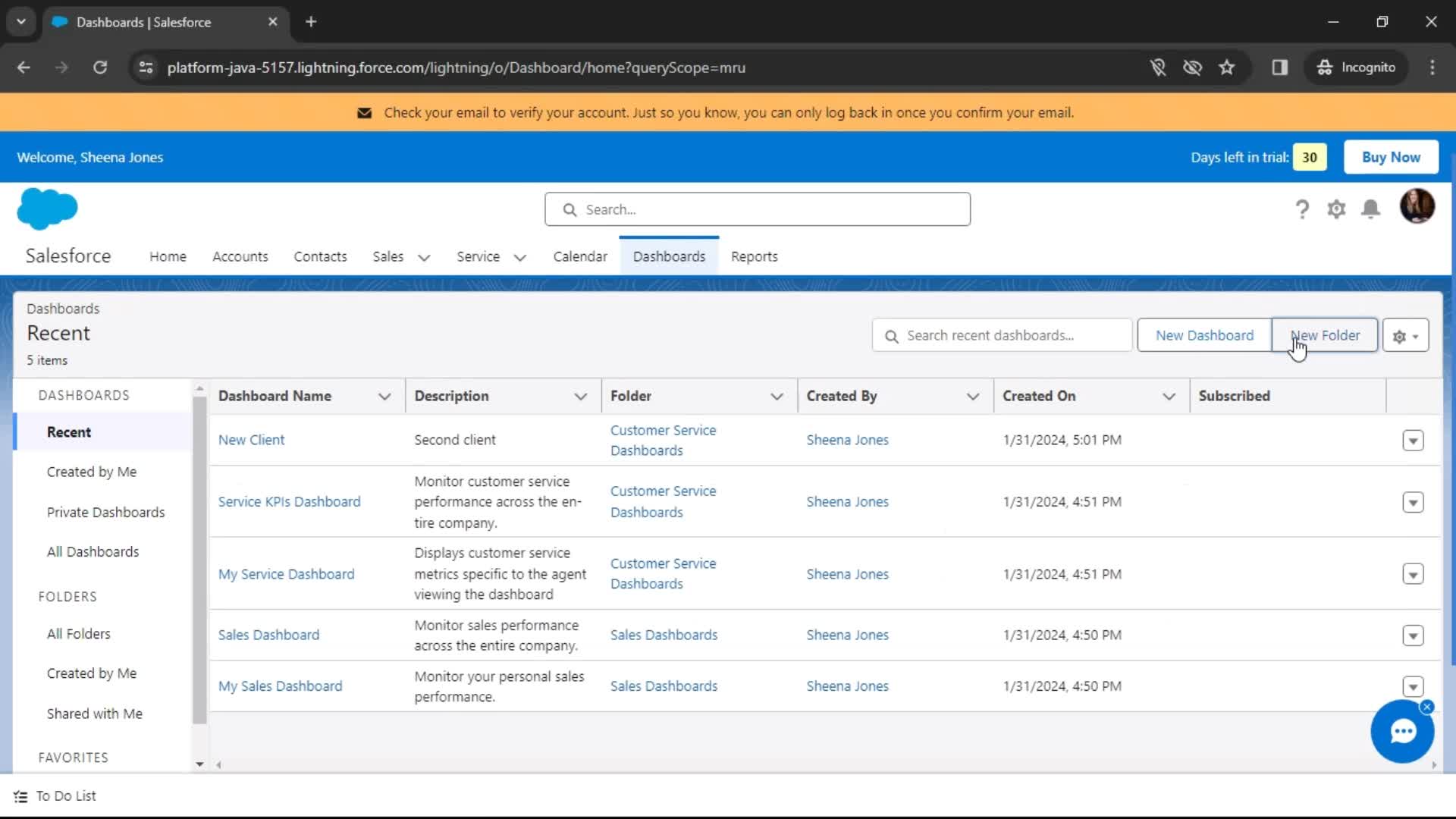Open Folder column menu chevron
The image size is (1456, 819).
click(x=777, y=397)
